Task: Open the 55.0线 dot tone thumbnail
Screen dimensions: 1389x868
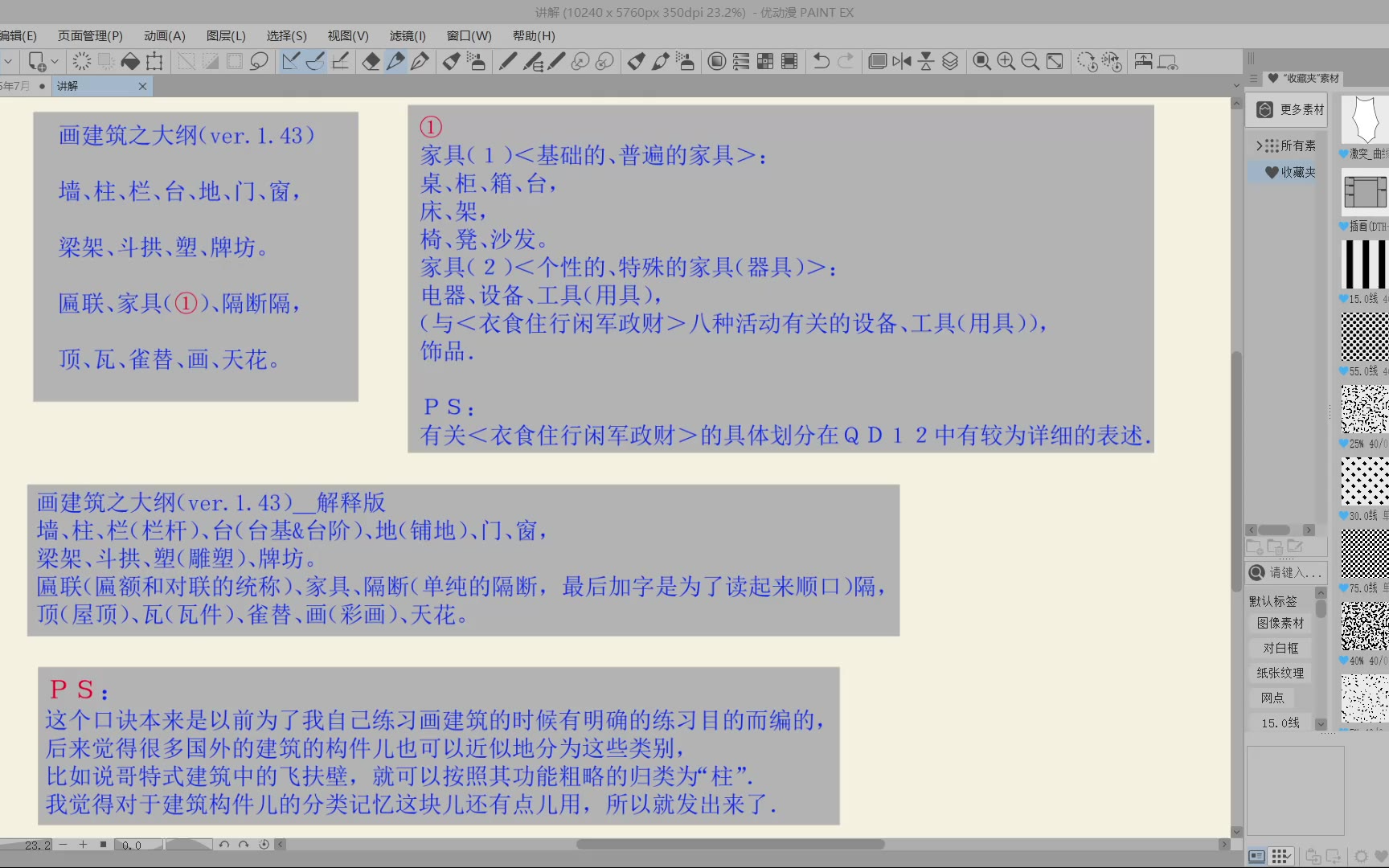Action: tap(1364, 337)
